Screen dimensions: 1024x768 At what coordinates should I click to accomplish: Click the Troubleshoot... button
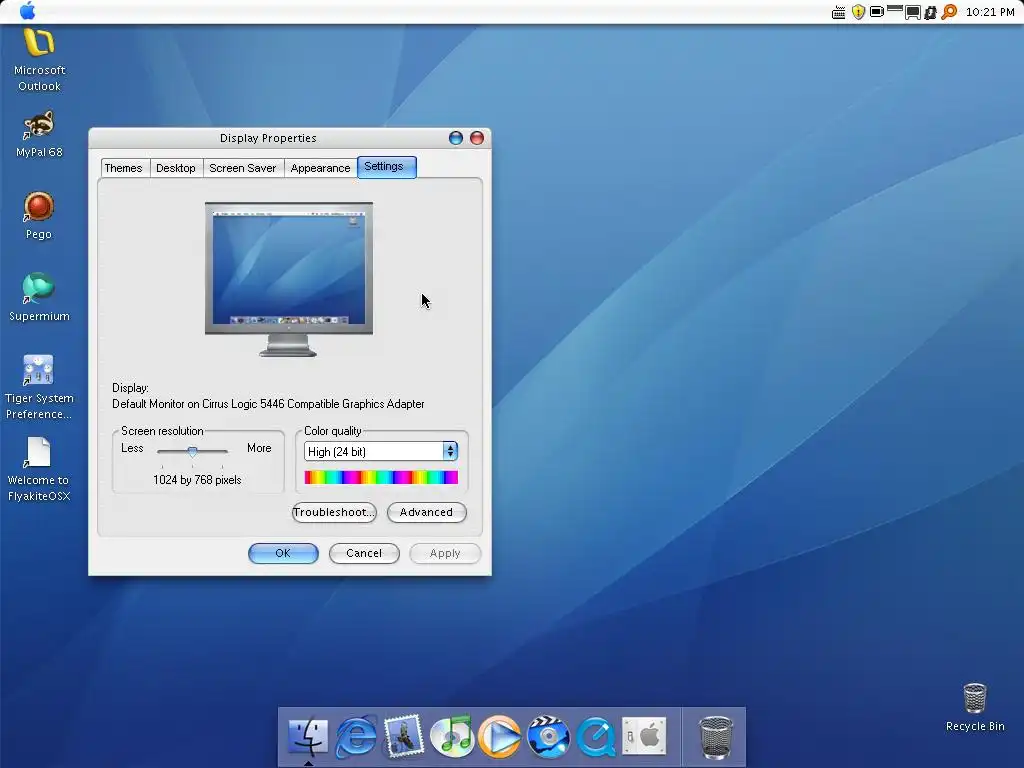pos(334,512)
